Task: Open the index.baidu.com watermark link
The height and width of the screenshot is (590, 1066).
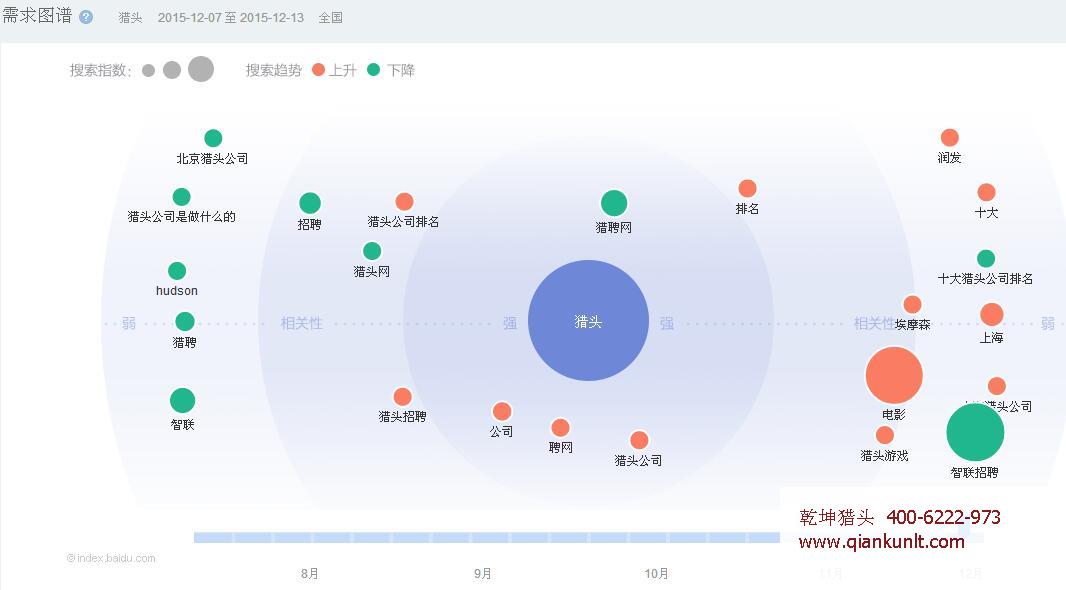Action: [x=111, y=558]
